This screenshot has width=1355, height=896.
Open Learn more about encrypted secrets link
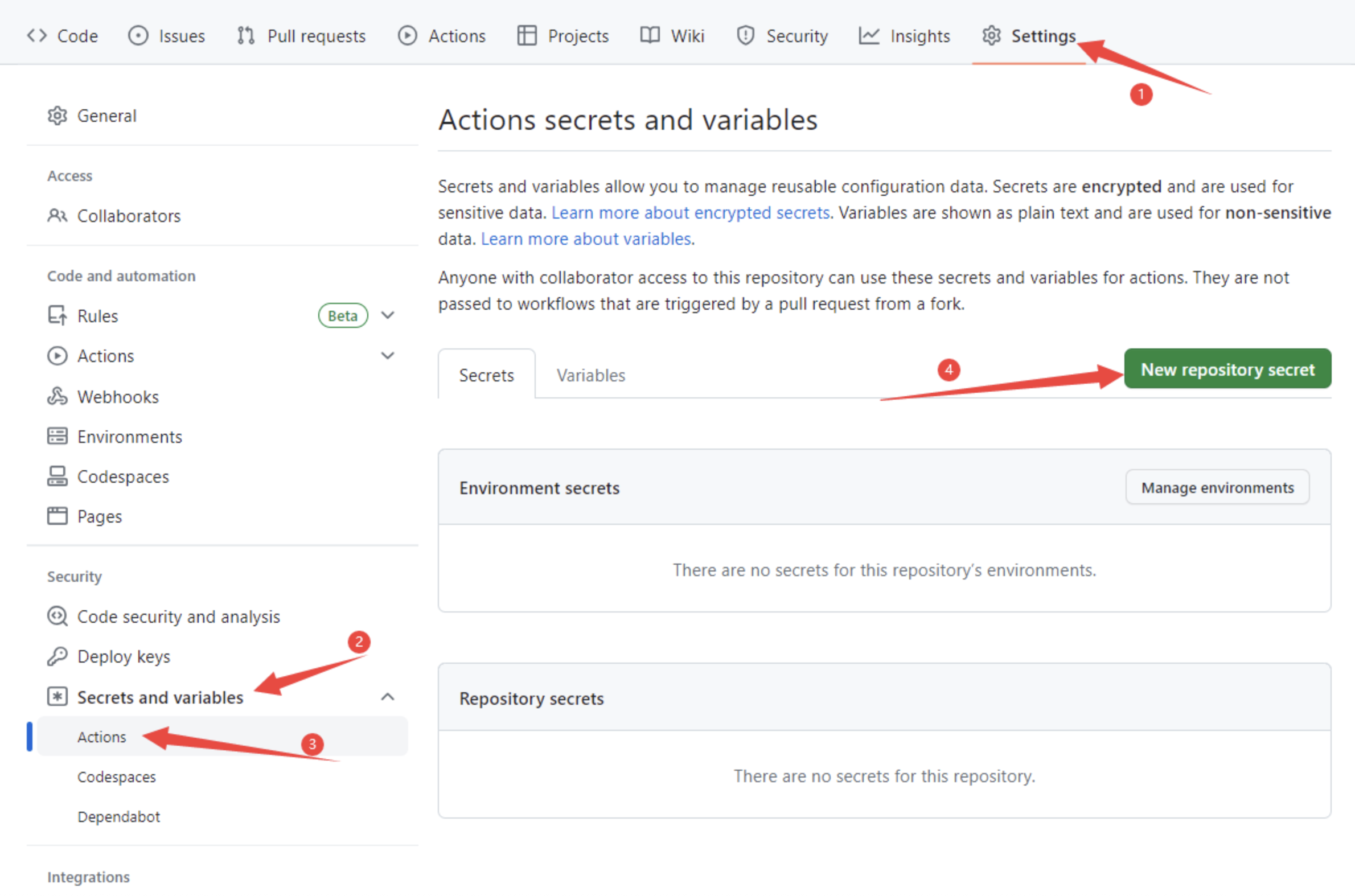[x=691, y=212]
